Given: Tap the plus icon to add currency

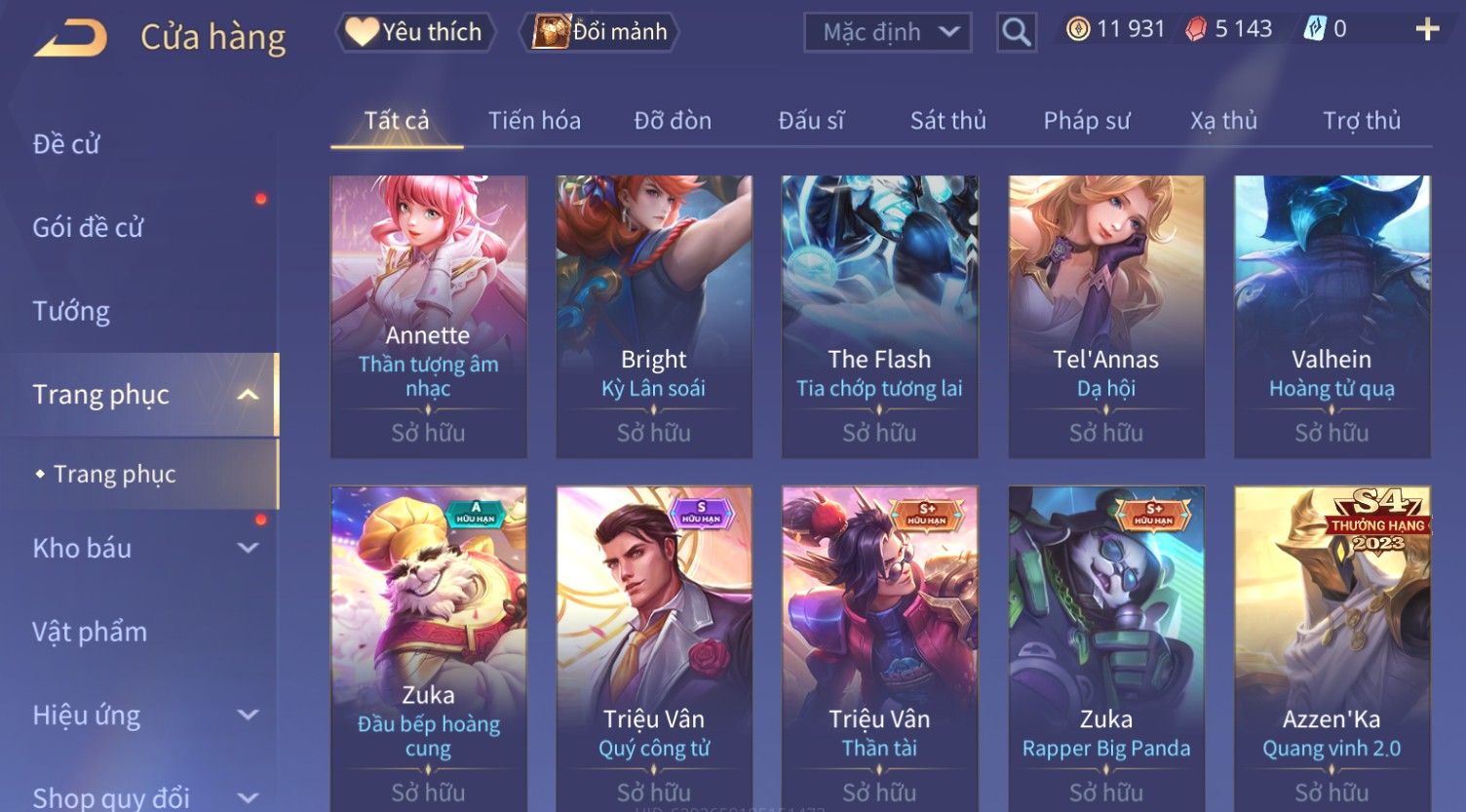Looking at the screenshot, I should pos(1427,29).
